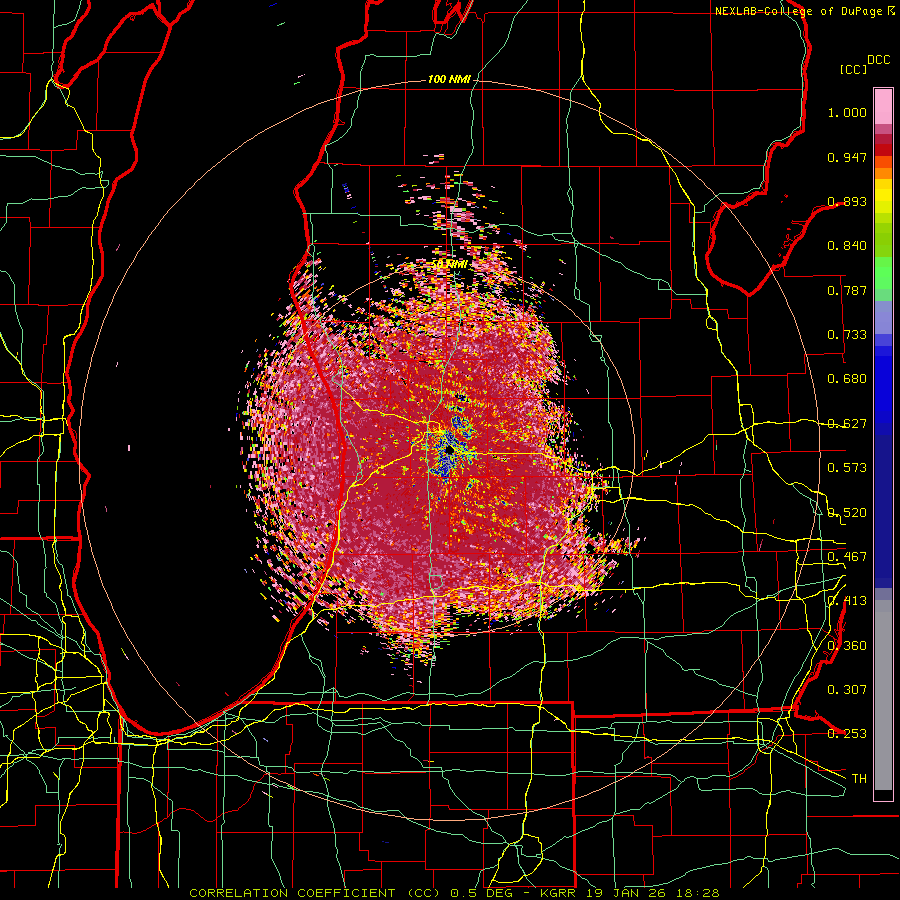The width and height of the screenshot is (900, 900).
Task: Click the 18:28 timestamp in caption
Action: point(700,893)
